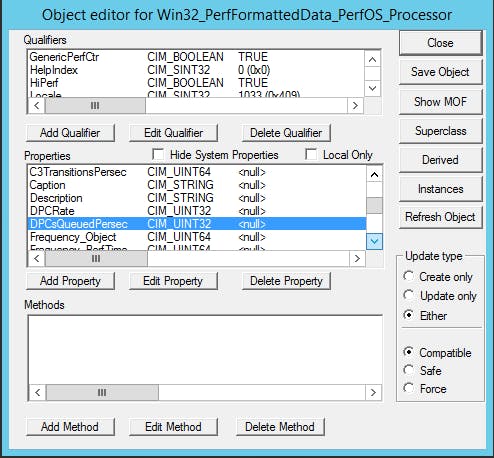
Task: Click the Qualifiers list scroll-down arrow
Action: click(373, 88)
